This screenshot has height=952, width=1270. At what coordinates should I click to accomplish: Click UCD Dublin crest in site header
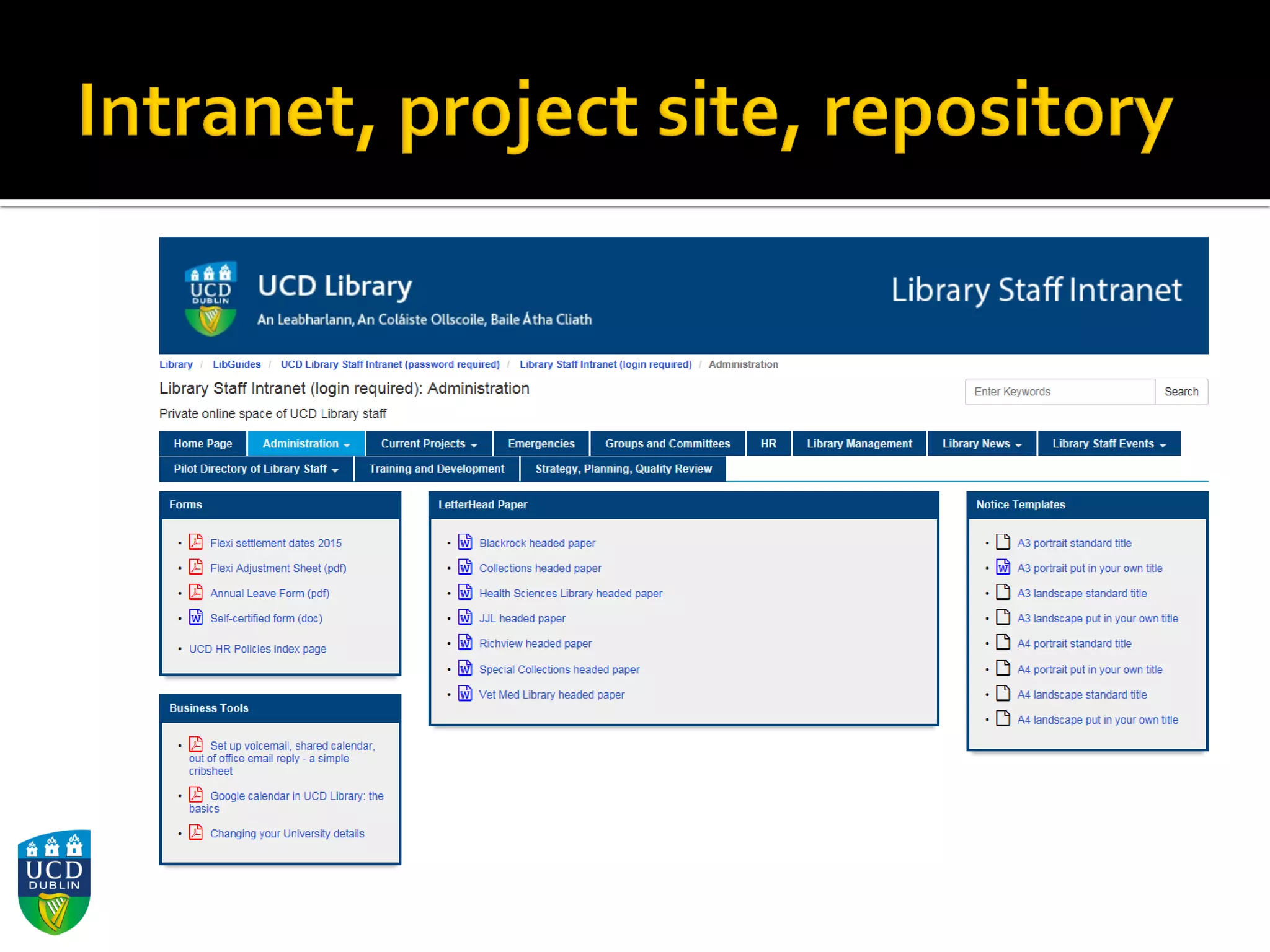(x=211, y=298)
